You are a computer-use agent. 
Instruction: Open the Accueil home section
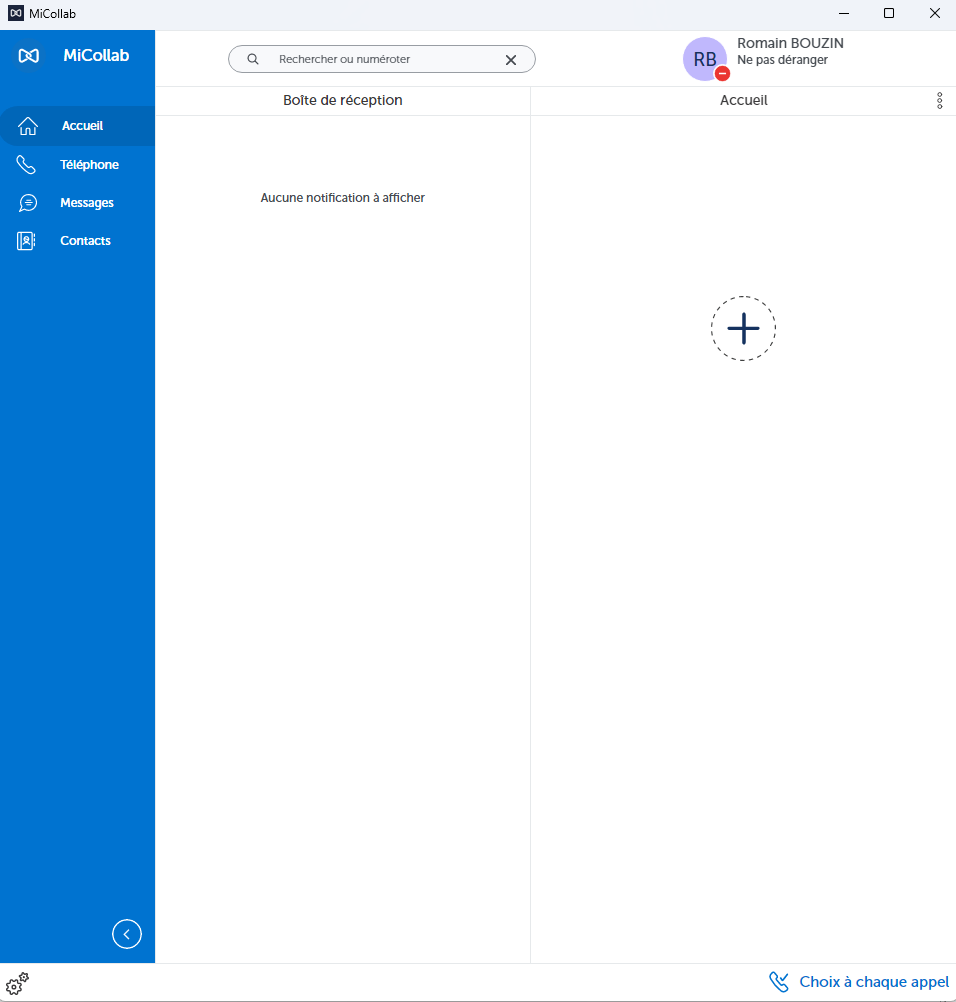(77, 126)
